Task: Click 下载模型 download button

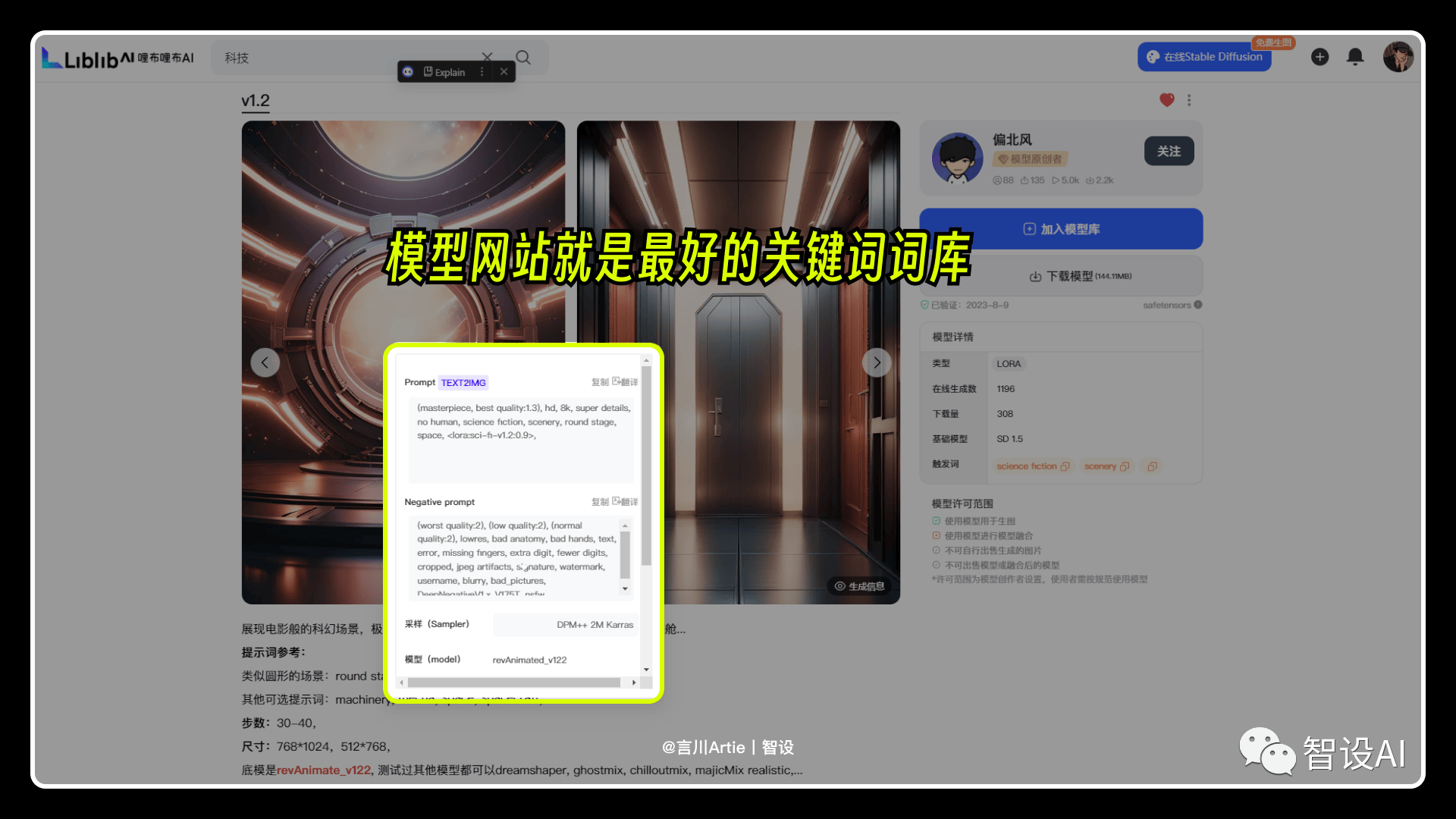Action: point(1061,276)
